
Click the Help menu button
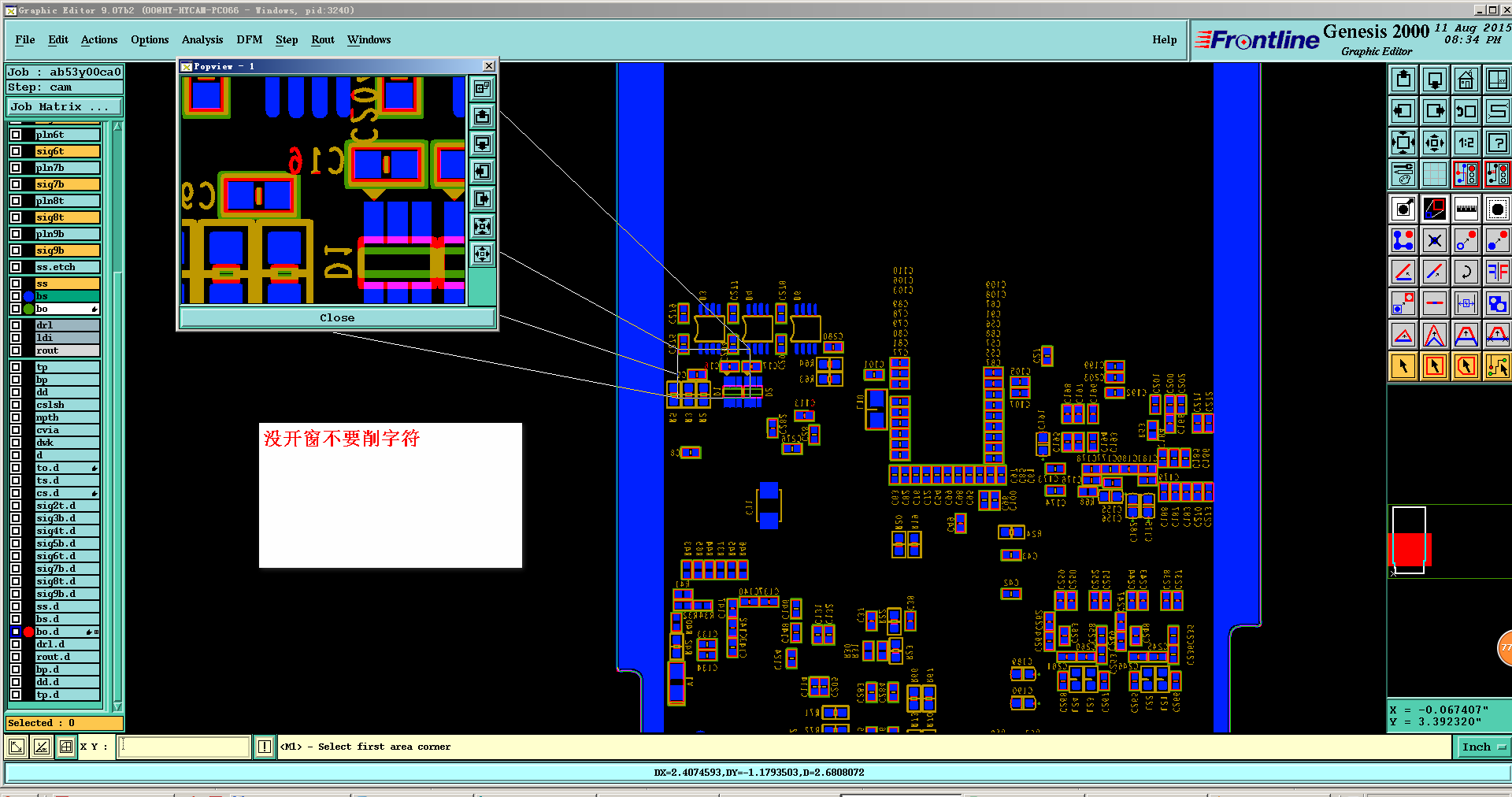[x=1165, y=40]
